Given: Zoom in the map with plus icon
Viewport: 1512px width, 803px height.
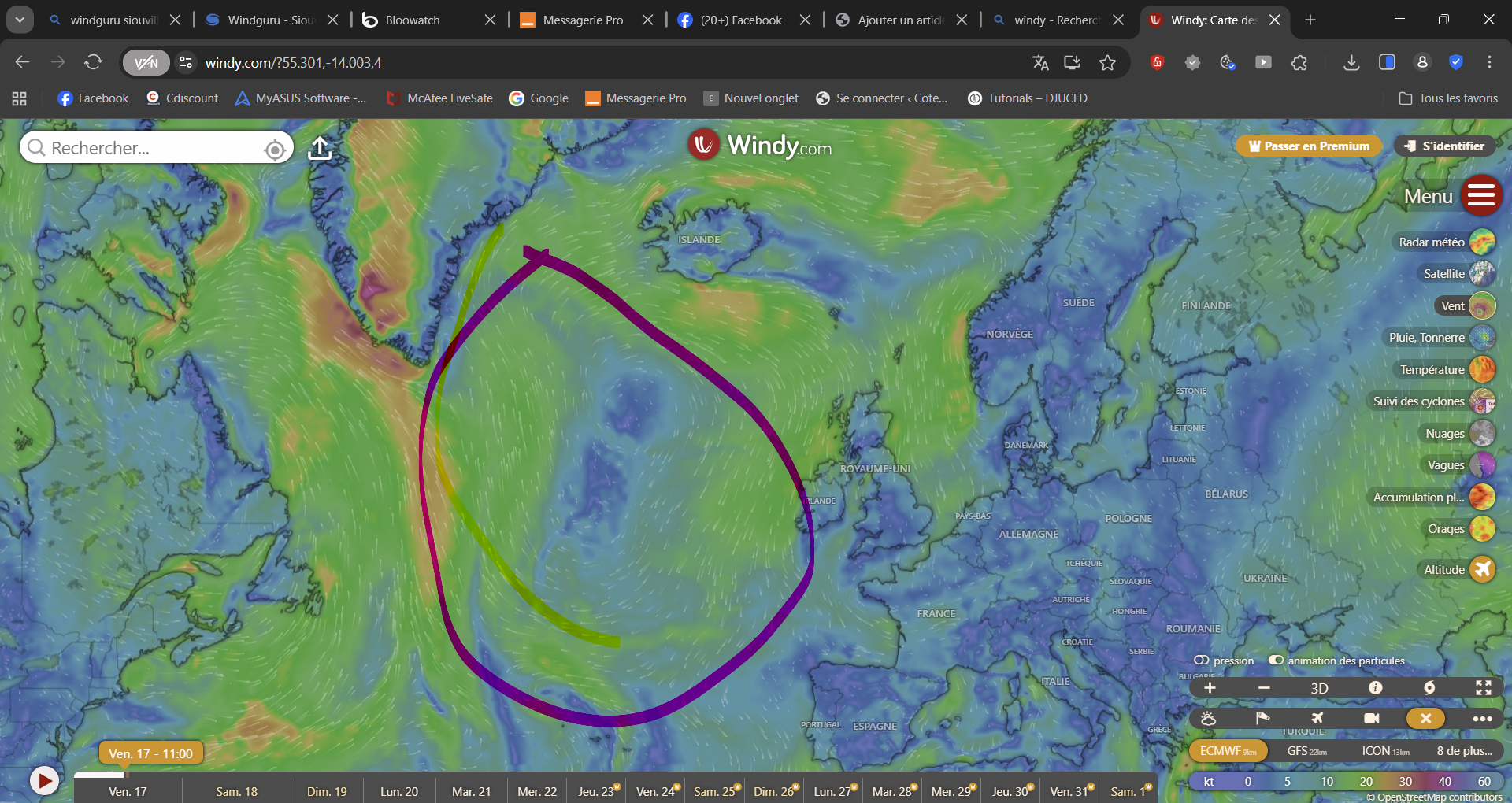Looking at the screenshot, I should (1210, 688).
